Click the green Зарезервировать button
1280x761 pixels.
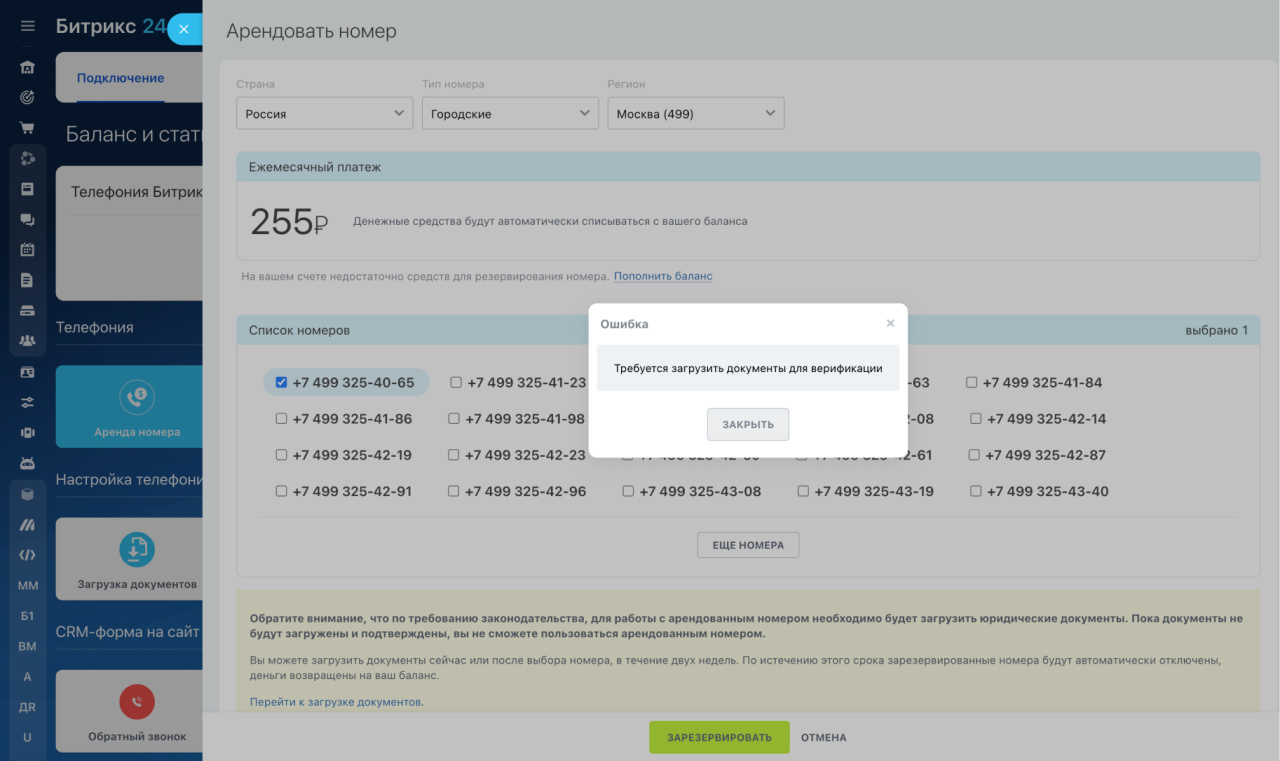(x=719, y=737)
